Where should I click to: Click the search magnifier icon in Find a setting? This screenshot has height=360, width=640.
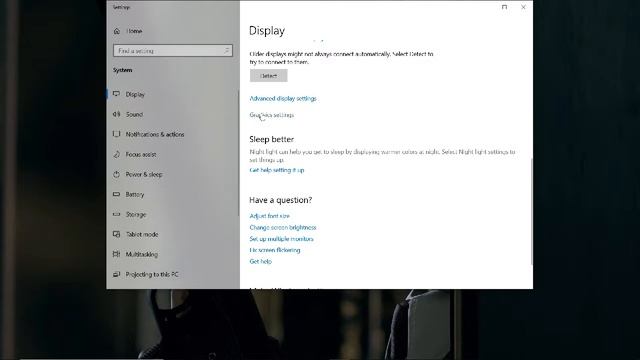227,51
